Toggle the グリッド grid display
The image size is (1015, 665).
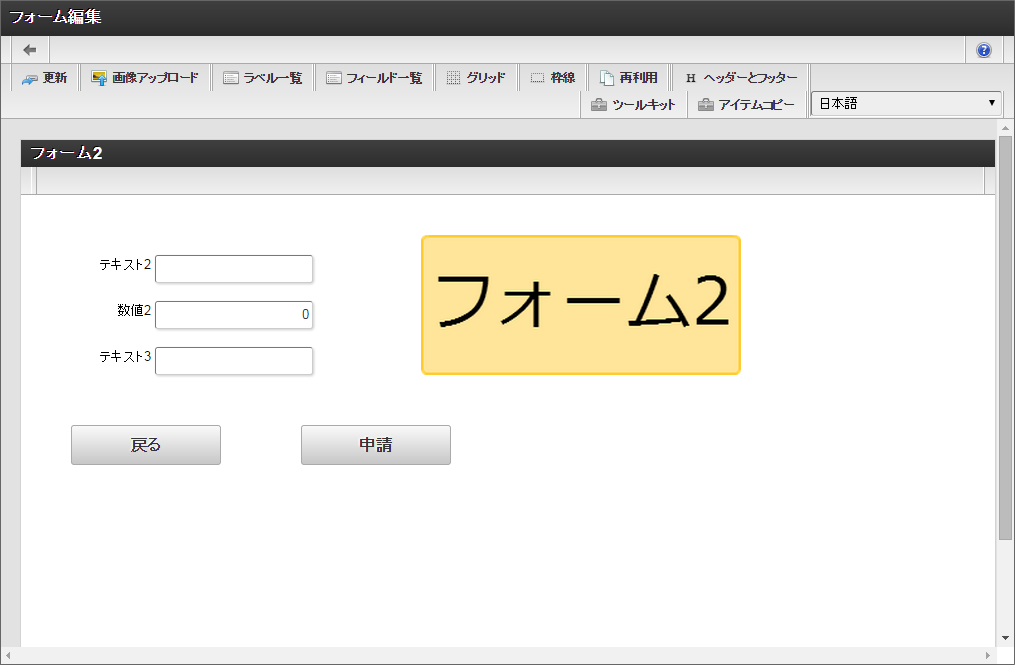coord(477,77)
